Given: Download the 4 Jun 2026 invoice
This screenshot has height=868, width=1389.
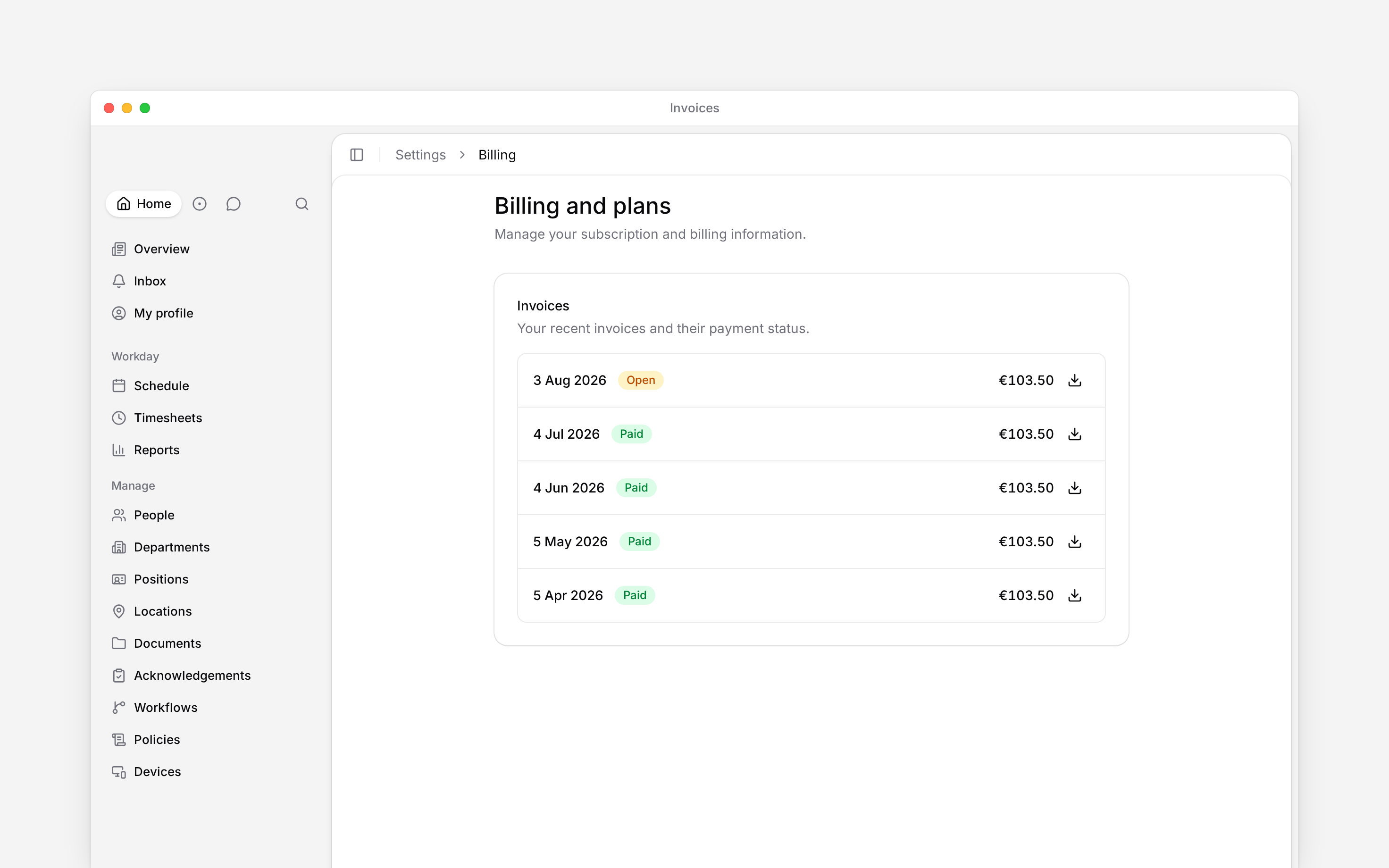Looking at the screenshot, I should click(x=1074, y=488).
